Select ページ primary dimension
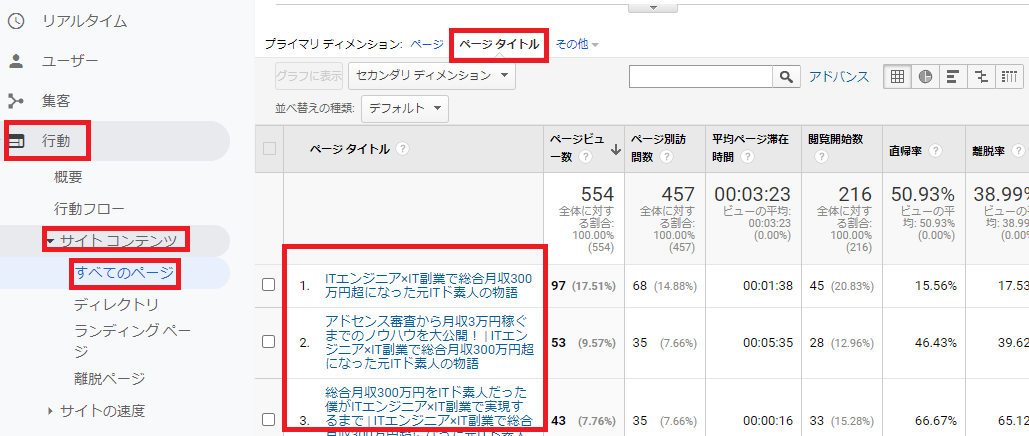Screen dimensions: 1029x436 pyautogui.click(x=427, y=44)
